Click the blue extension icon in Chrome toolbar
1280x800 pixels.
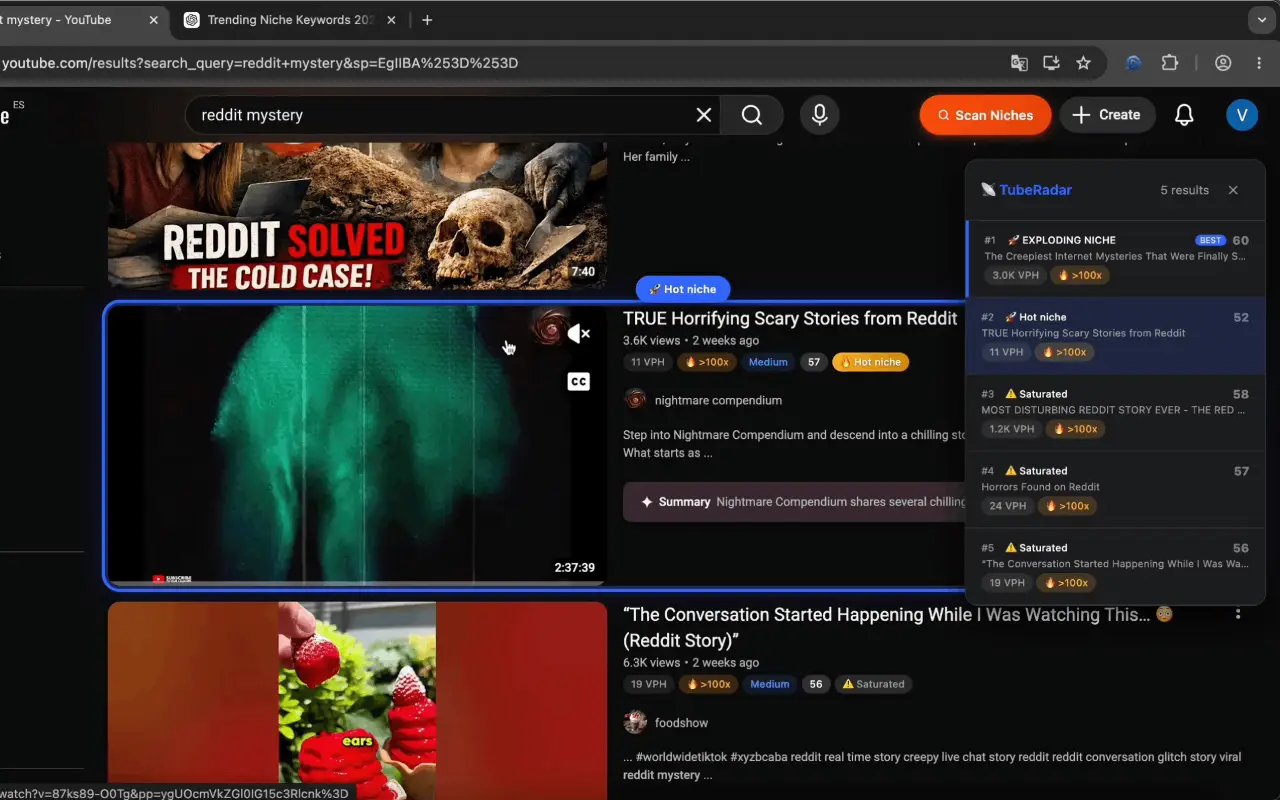point(1133,63)
